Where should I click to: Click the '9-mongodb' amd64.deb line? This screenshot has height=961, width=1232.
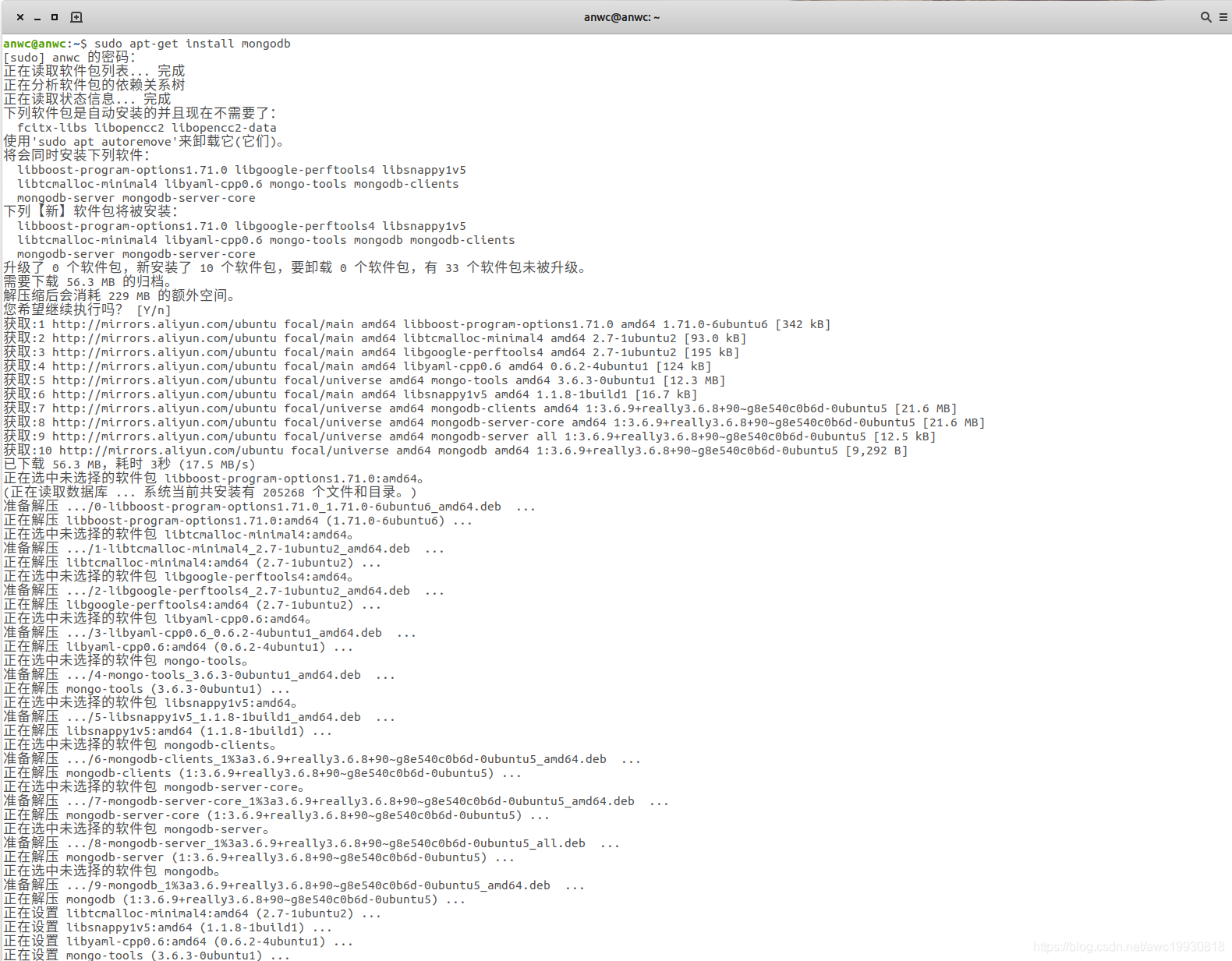(294, 885)
